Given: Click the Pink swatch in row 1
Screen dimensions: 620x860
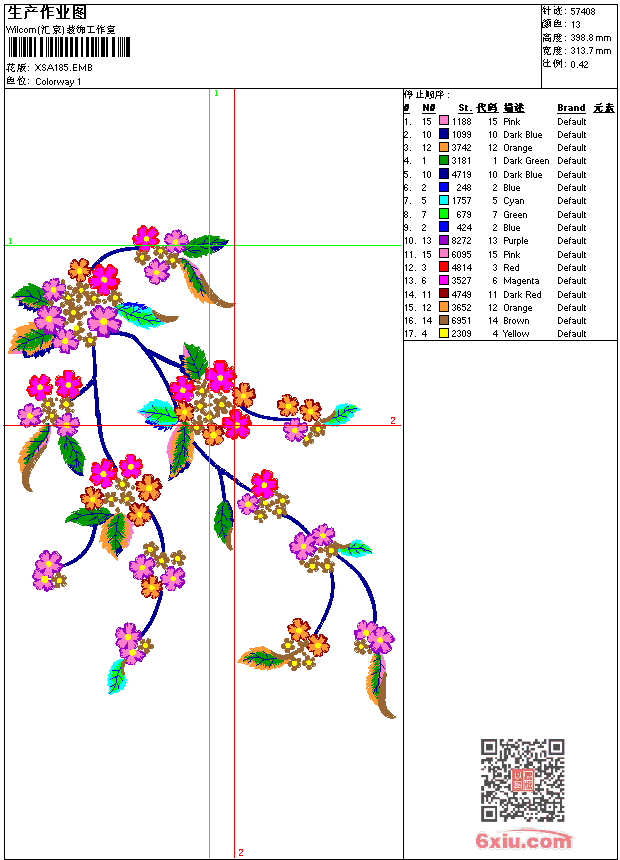Looking at the screenshot, I should [x=444, y=121].
